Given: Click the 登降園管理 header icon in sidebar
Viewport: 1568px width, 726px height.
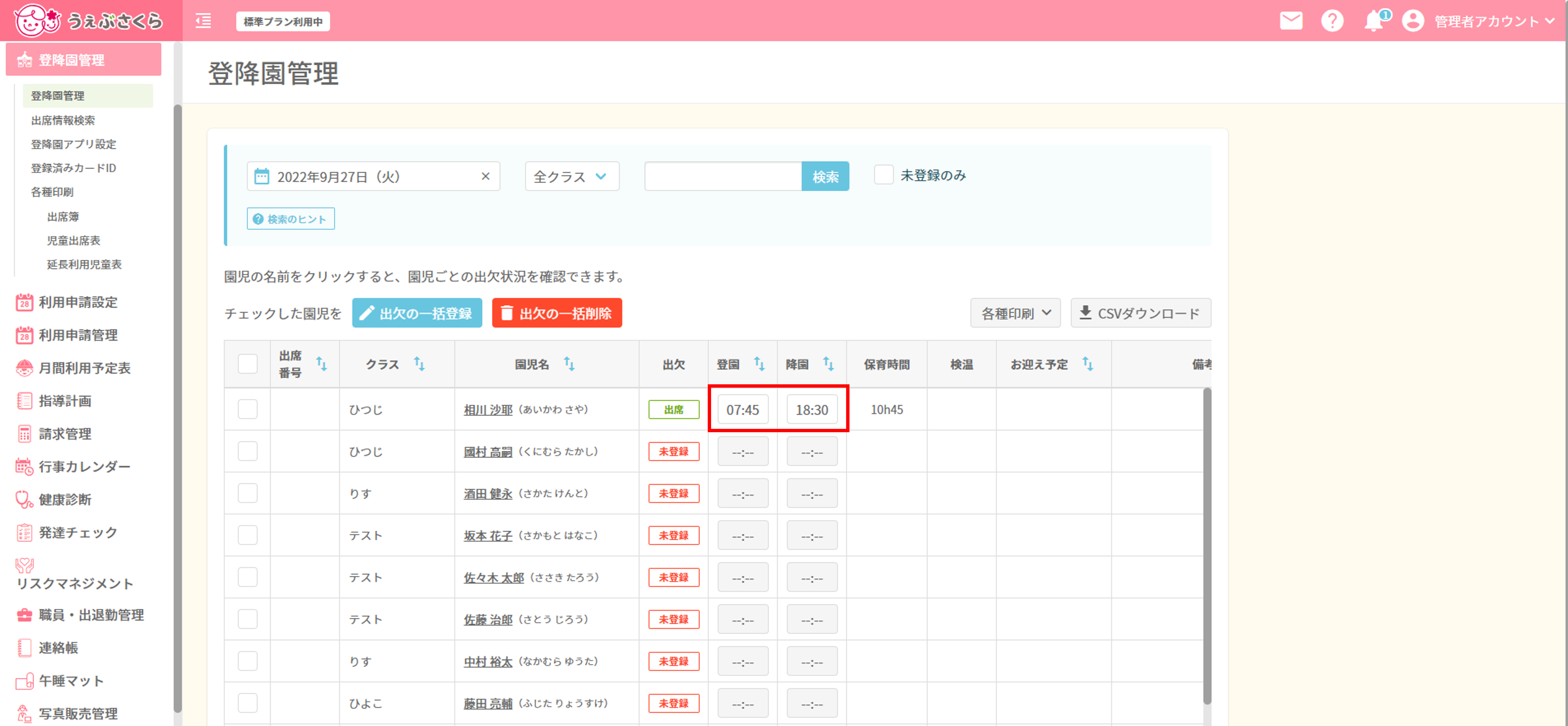Looking at the screenshot, I should coord(24,60).
